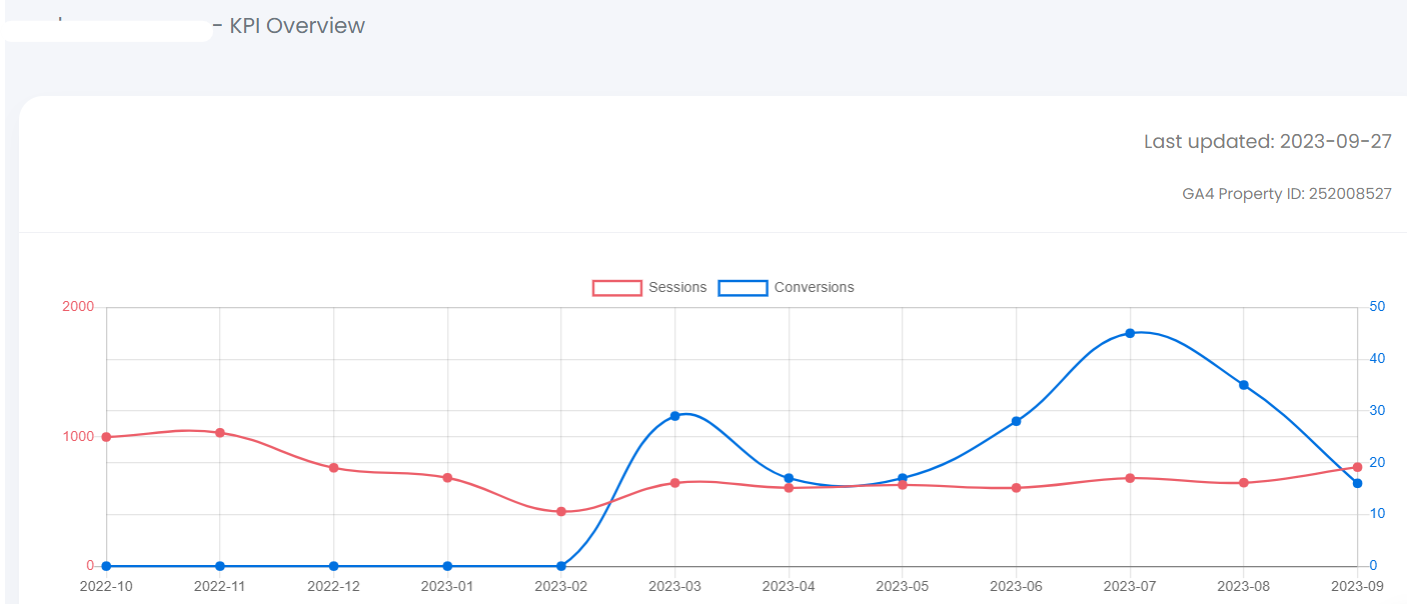Viewport: 1407px width, 604px height.
Task: Click the blue Conversions legend color box
Action: 743,288
